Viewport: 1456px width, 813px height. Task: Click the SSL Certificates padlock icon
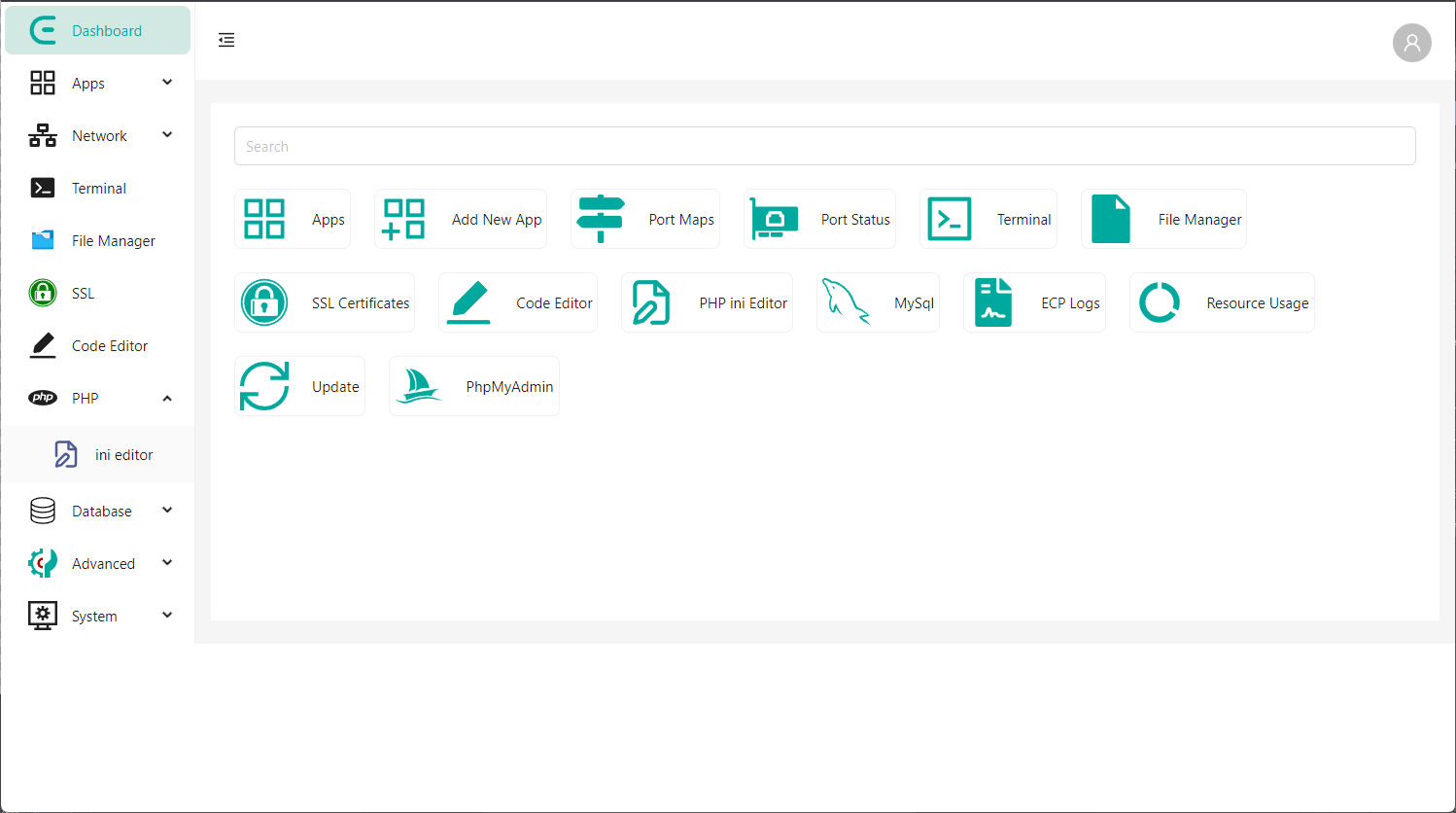(263, 301)
